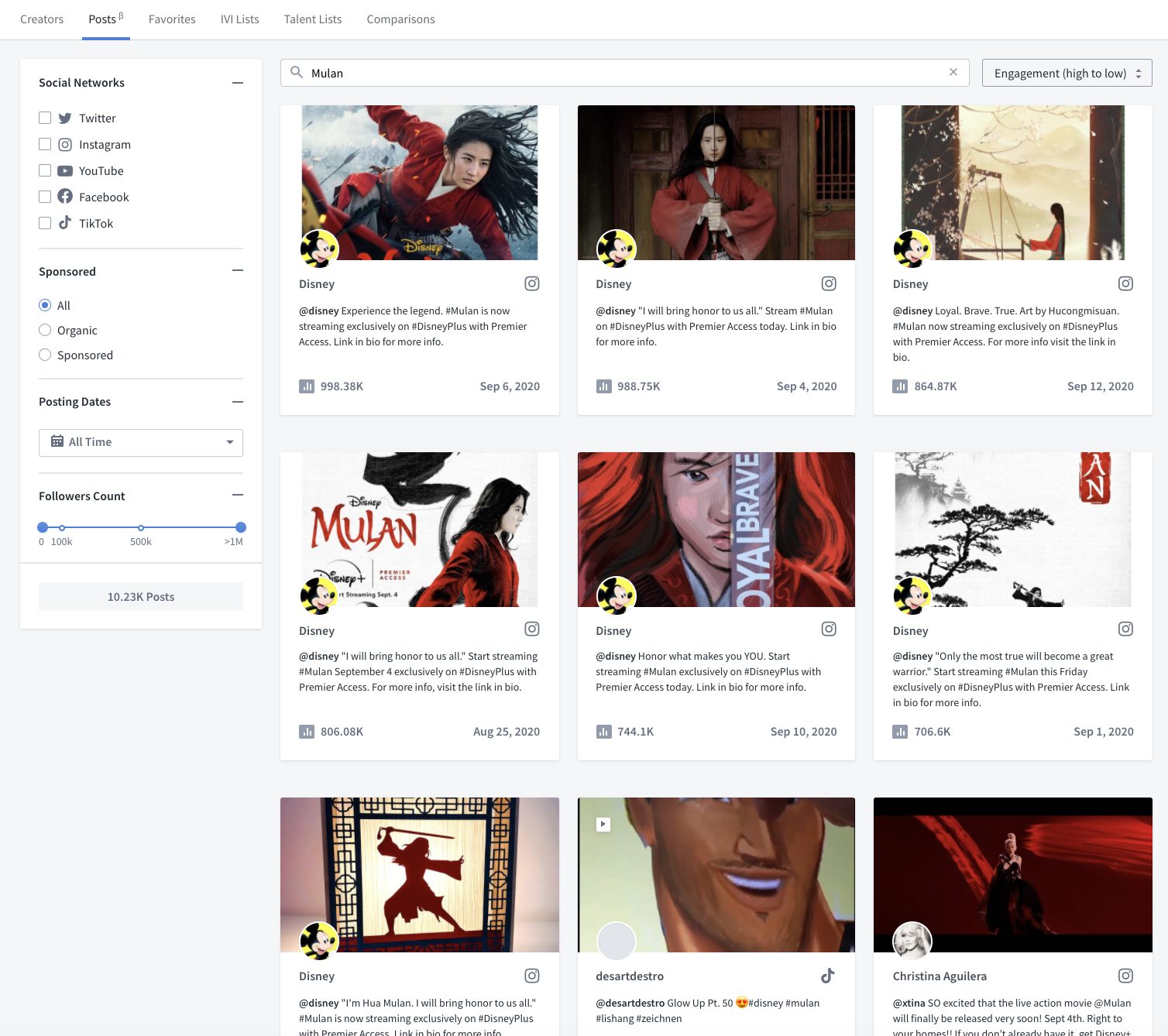Switch to the Creators tab
1168x1036 pixels.
coord(42,19)
